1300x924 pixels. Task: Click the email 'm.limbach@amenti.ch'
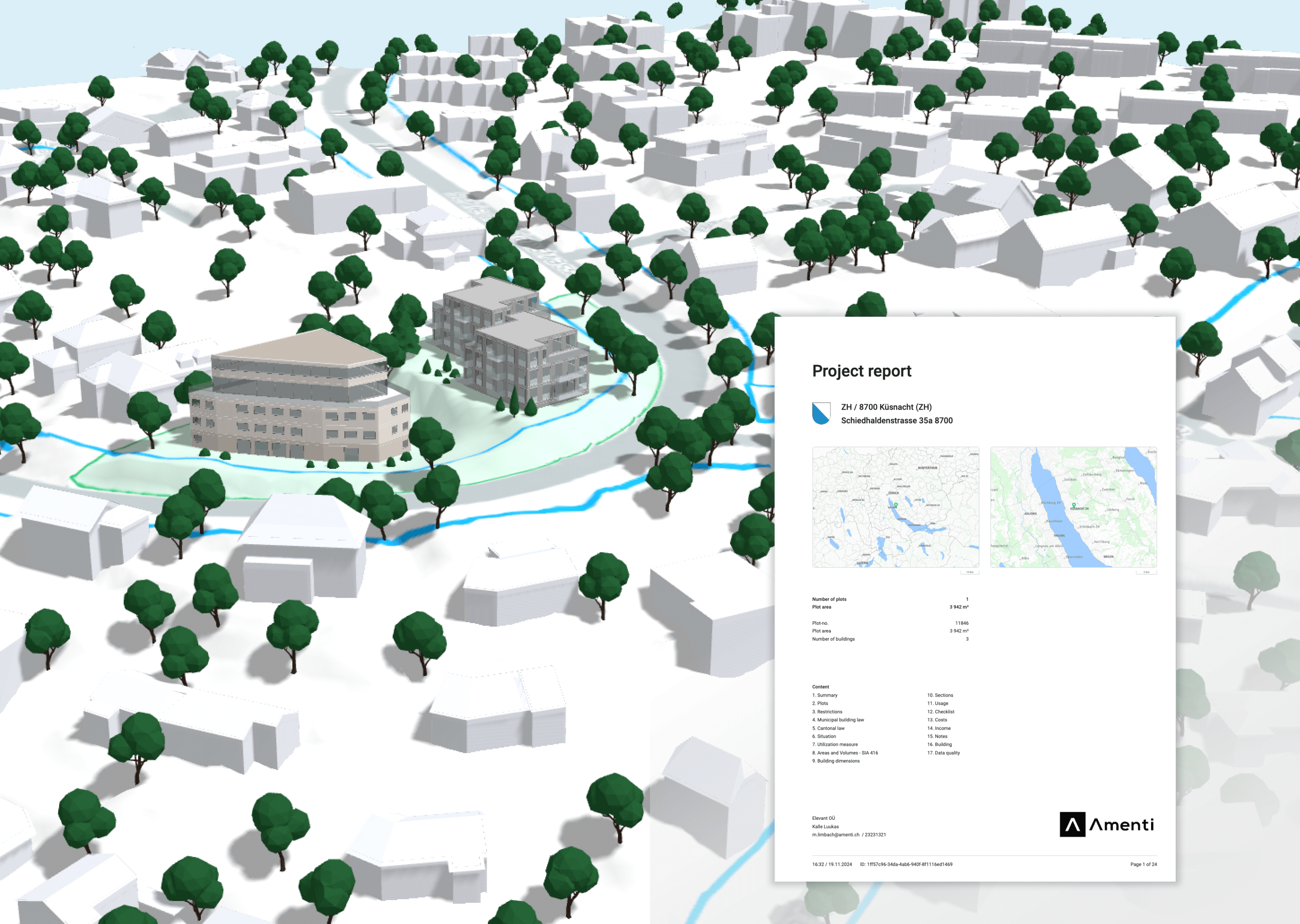pos(836,835)
